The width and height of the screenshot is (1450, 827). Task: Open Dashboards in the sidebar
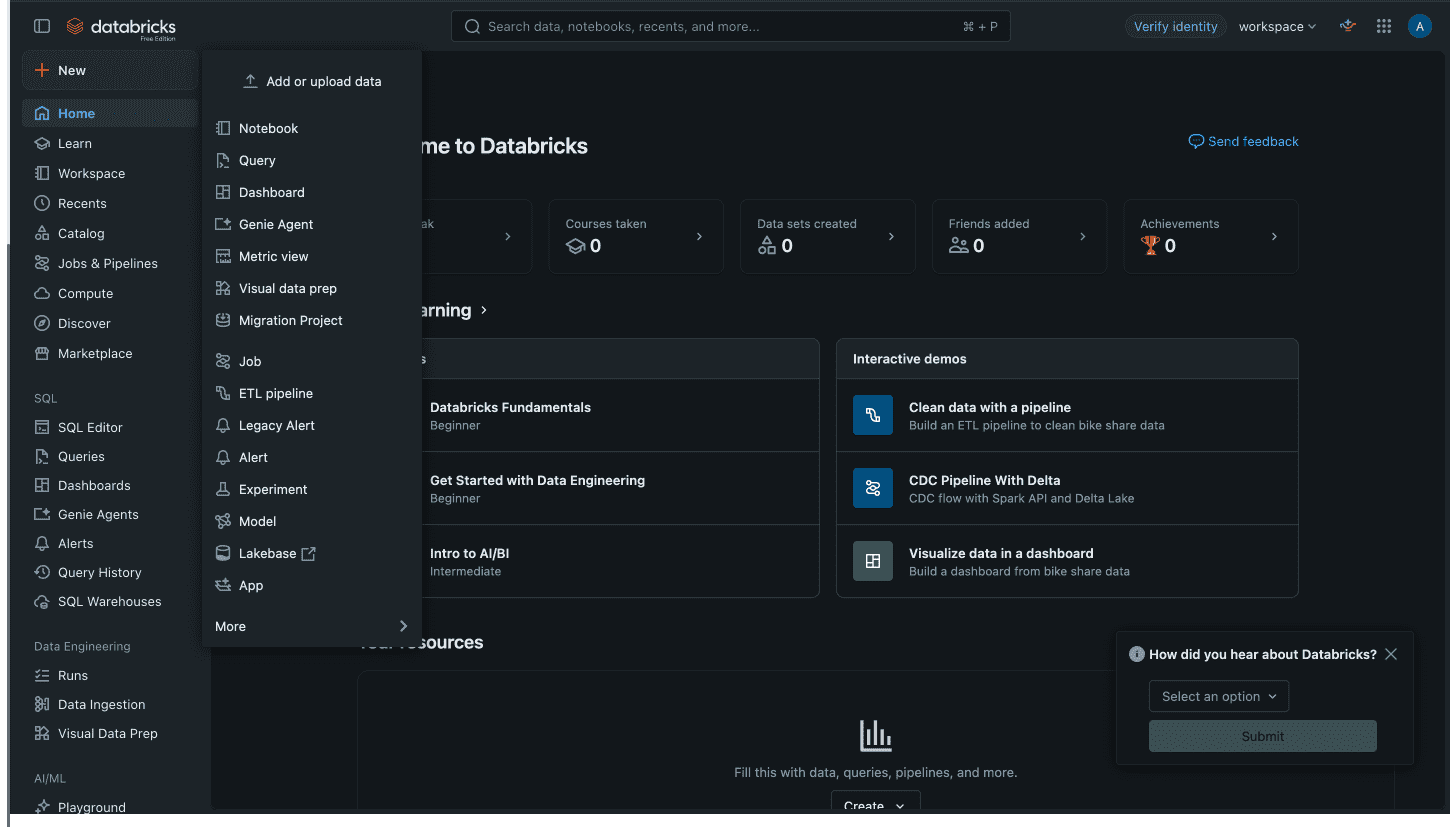110,485
